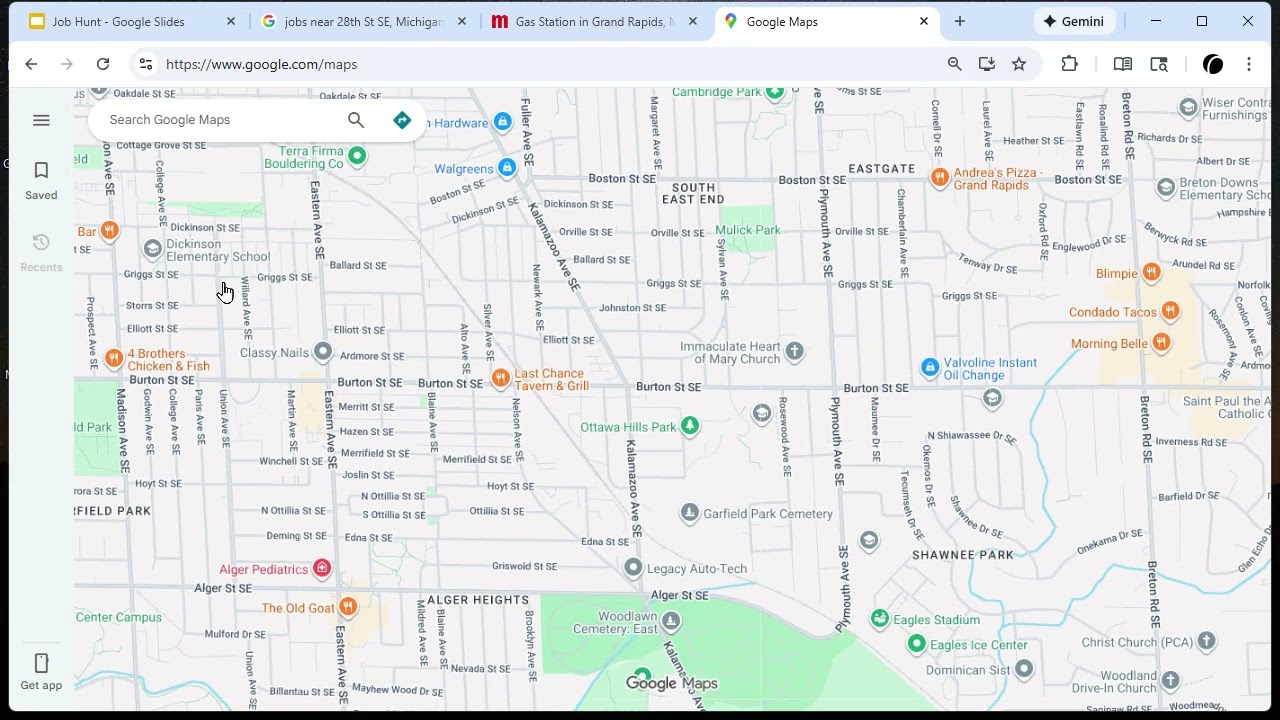Select the Ottawa Hills Park pin
1280x720 pixels.
(x=689, y=427)
